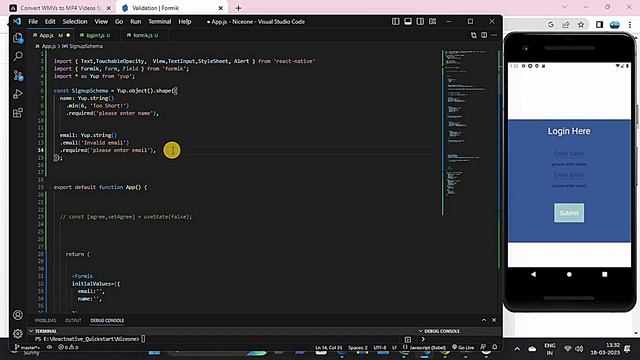Open notifications bell in status bar
Screen dimensions: 640x360
point(494,347)
